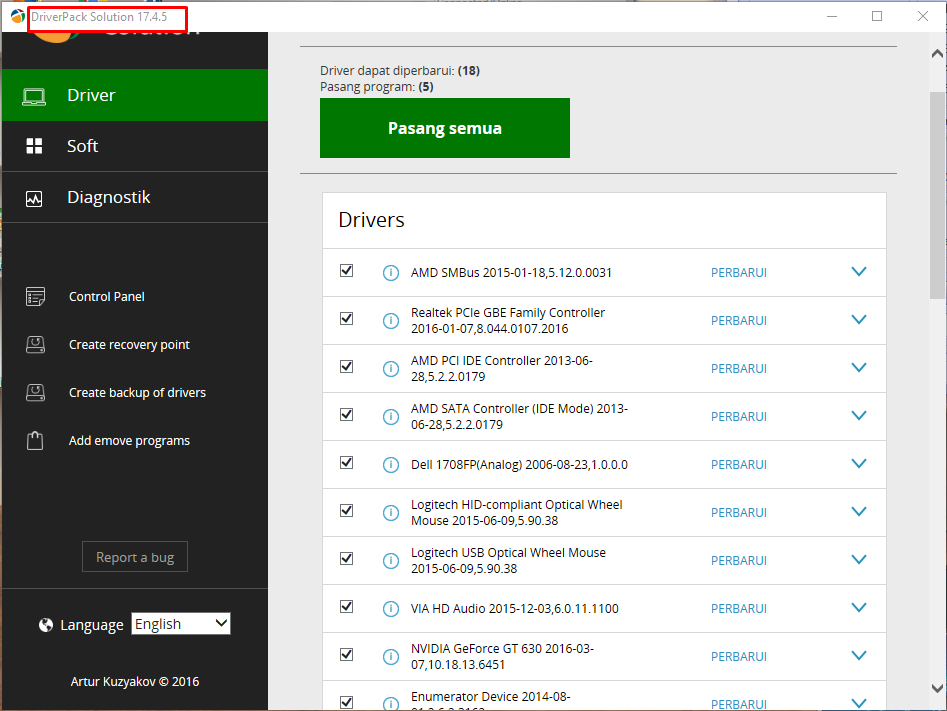Click the Create recovery point disk icon
Screen dimensions: 947x711
(x=35, y=344)
